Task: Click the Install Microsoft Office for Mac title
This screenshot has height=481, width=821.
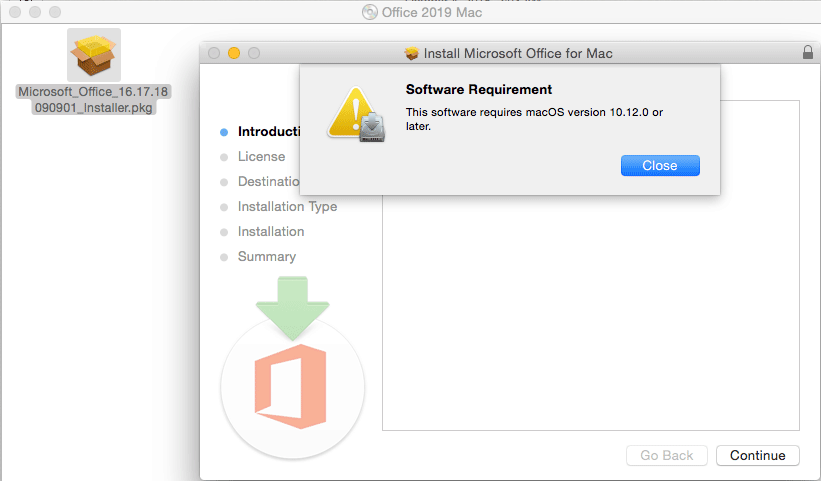Action: [x=518, y=53]
